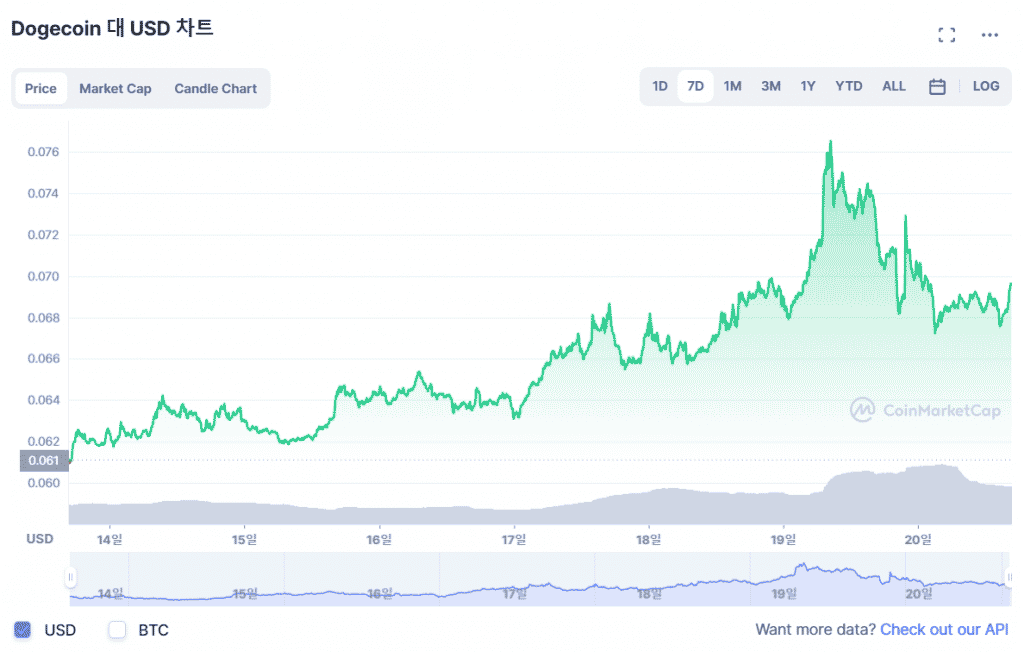Open the fullscreen chart view
The height and width of the screenshot is (652, 1024).
[946, 35]
